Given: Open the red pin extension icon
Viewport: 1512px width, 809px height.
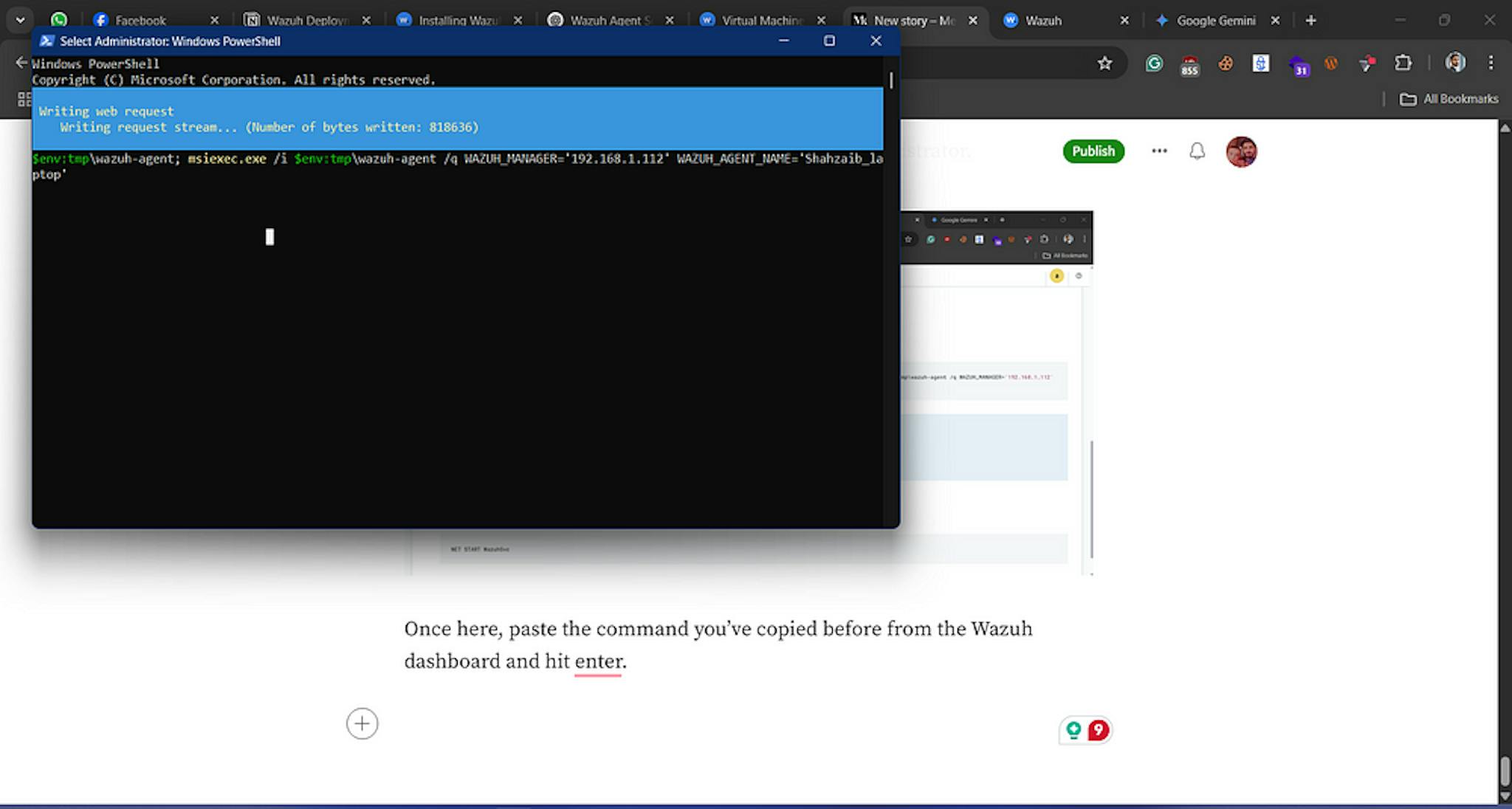Looking at the screenshot, I should [1367, 63].
